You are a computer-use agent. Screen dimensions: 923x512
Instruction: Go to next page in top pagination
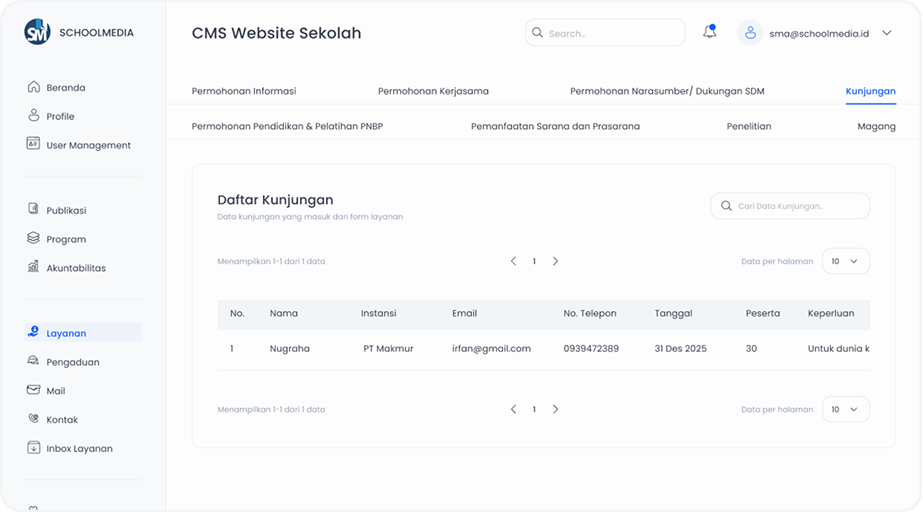[555, 261]
